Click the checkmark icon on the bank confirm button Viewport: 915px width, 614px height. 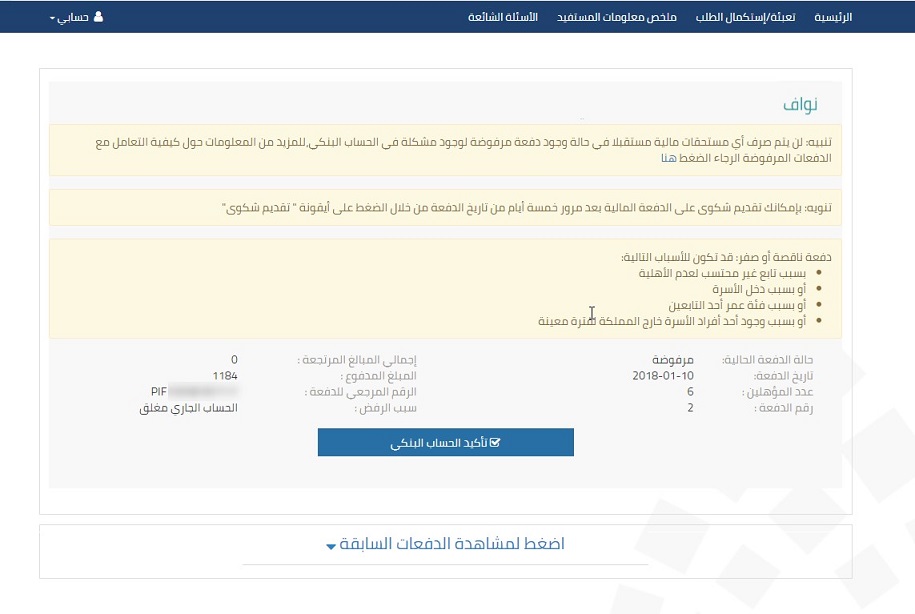pyautogui.click(x=495, y=442)
